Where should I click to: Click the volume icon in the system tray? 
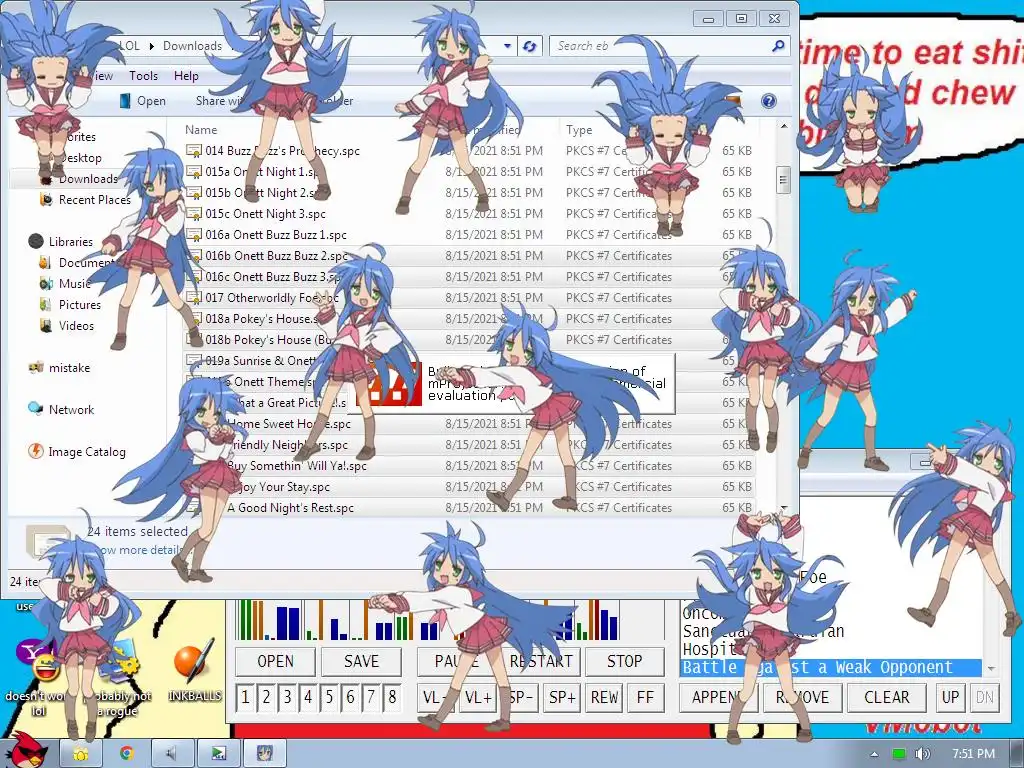(922, 754)
